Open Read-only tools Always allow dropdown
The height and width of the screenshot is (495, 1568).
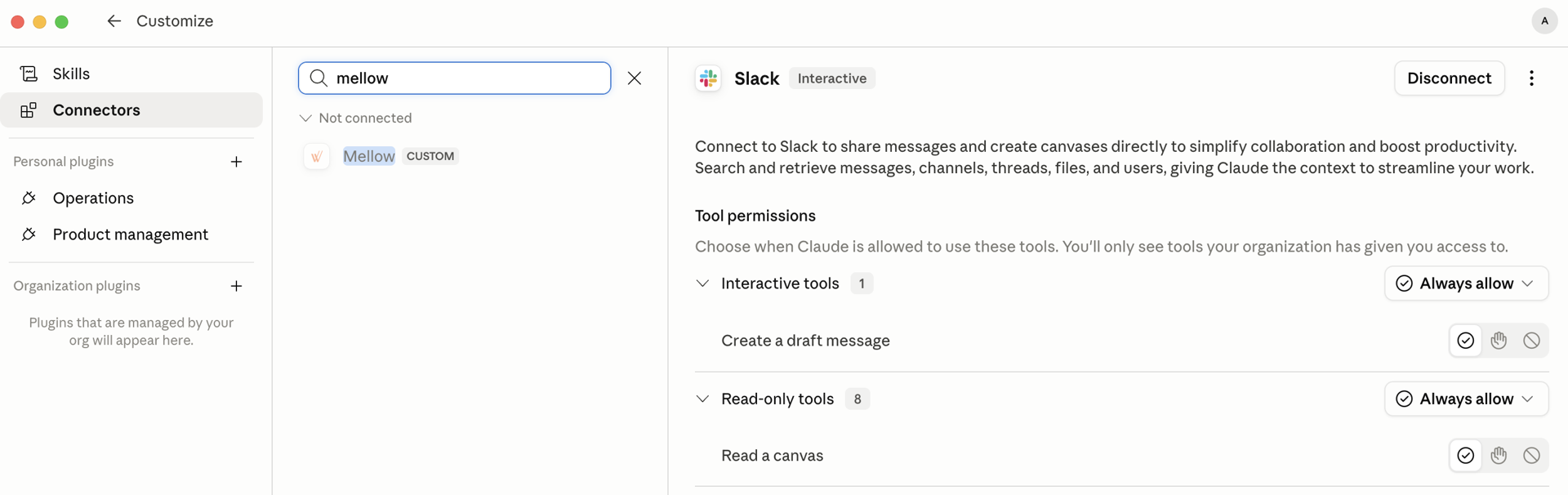[x=1466, y=399]
